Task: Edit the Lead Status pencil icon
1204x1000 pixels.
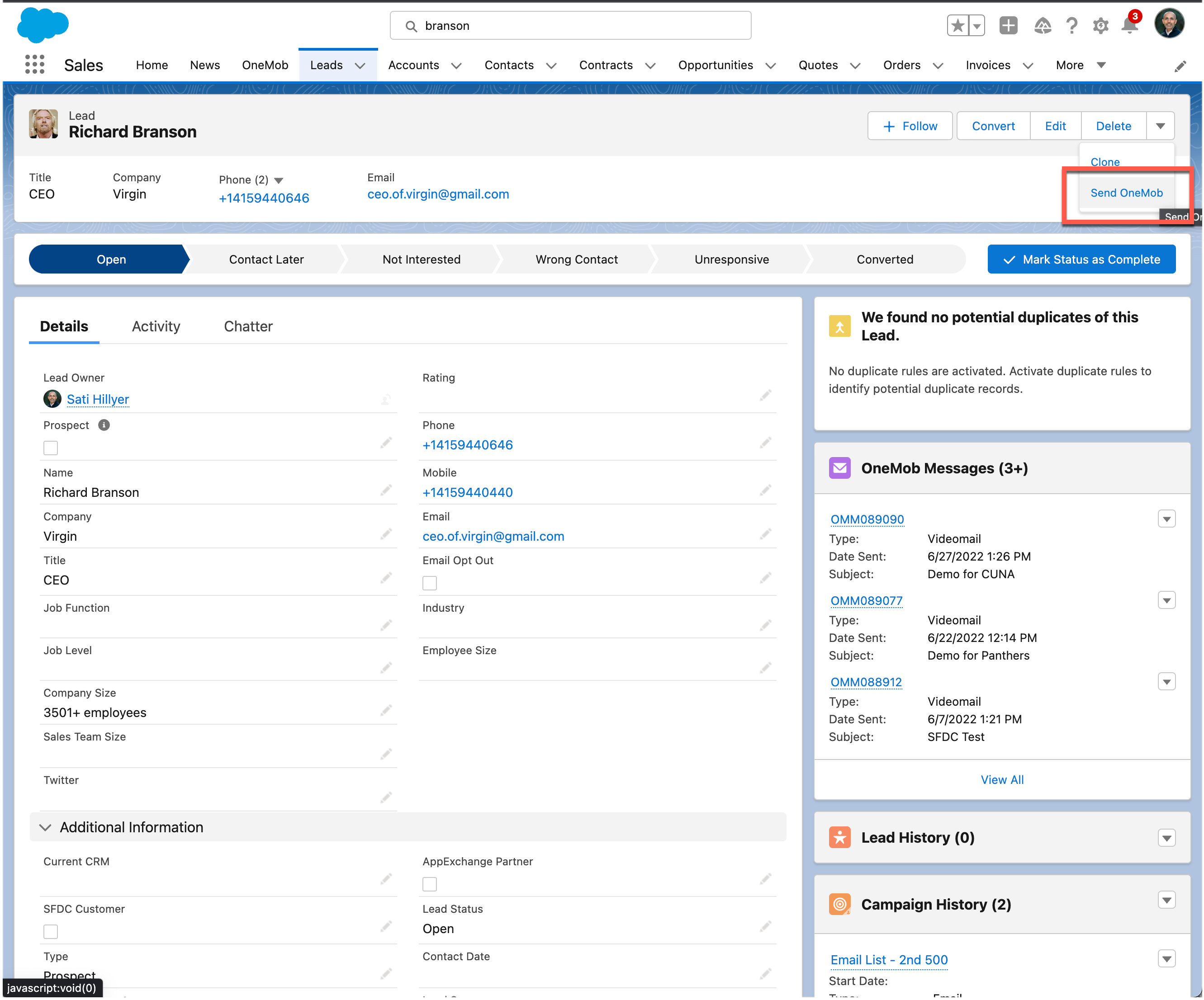Action: point(765,927)
